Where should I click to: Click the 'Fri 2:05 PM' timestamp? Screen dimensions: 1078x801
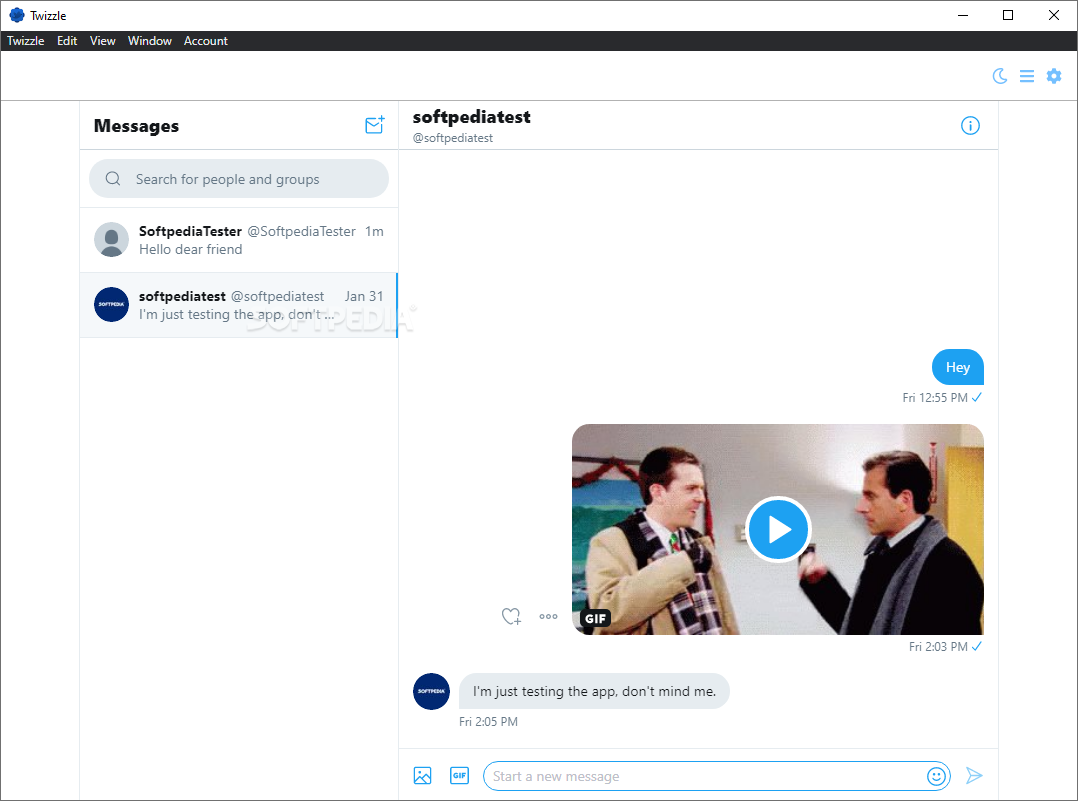pyautogui.click(x=488, y=721)
